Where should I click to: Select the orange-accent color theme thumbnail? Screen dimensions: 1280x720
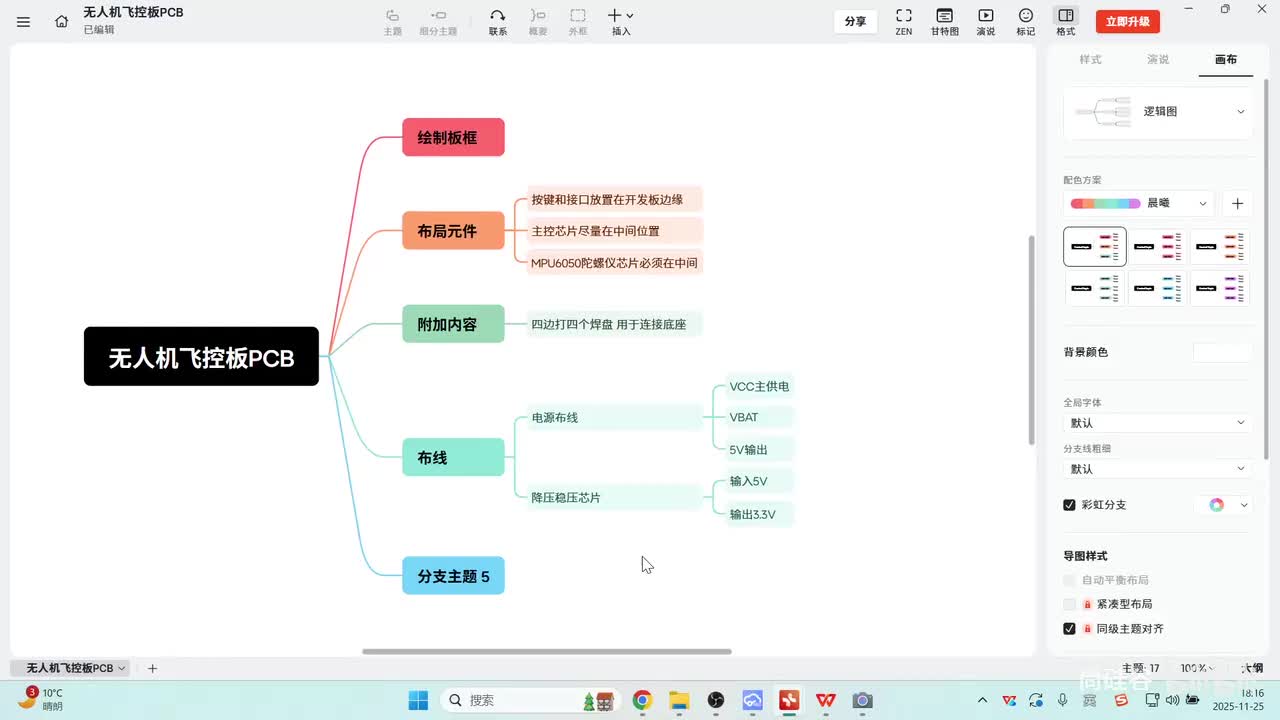pos(1219,246)
